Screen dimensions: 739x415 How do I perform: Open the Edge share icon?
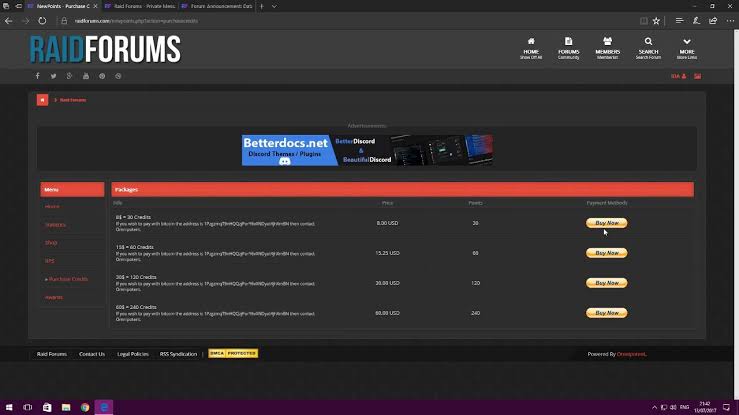click(x=713, y=21)
